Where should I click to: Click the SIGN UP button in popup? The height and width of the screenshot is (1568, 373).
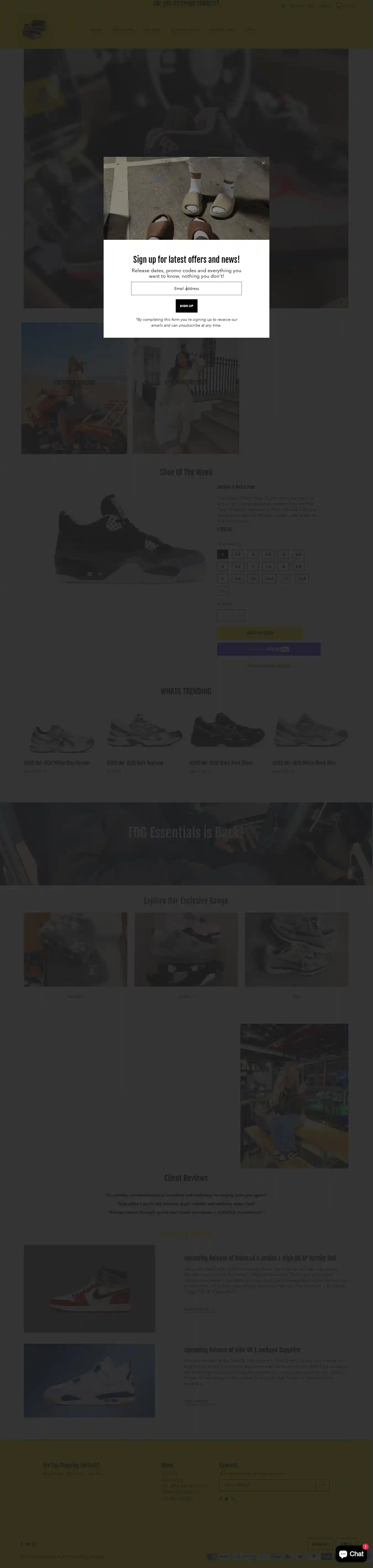coord(186,306)
